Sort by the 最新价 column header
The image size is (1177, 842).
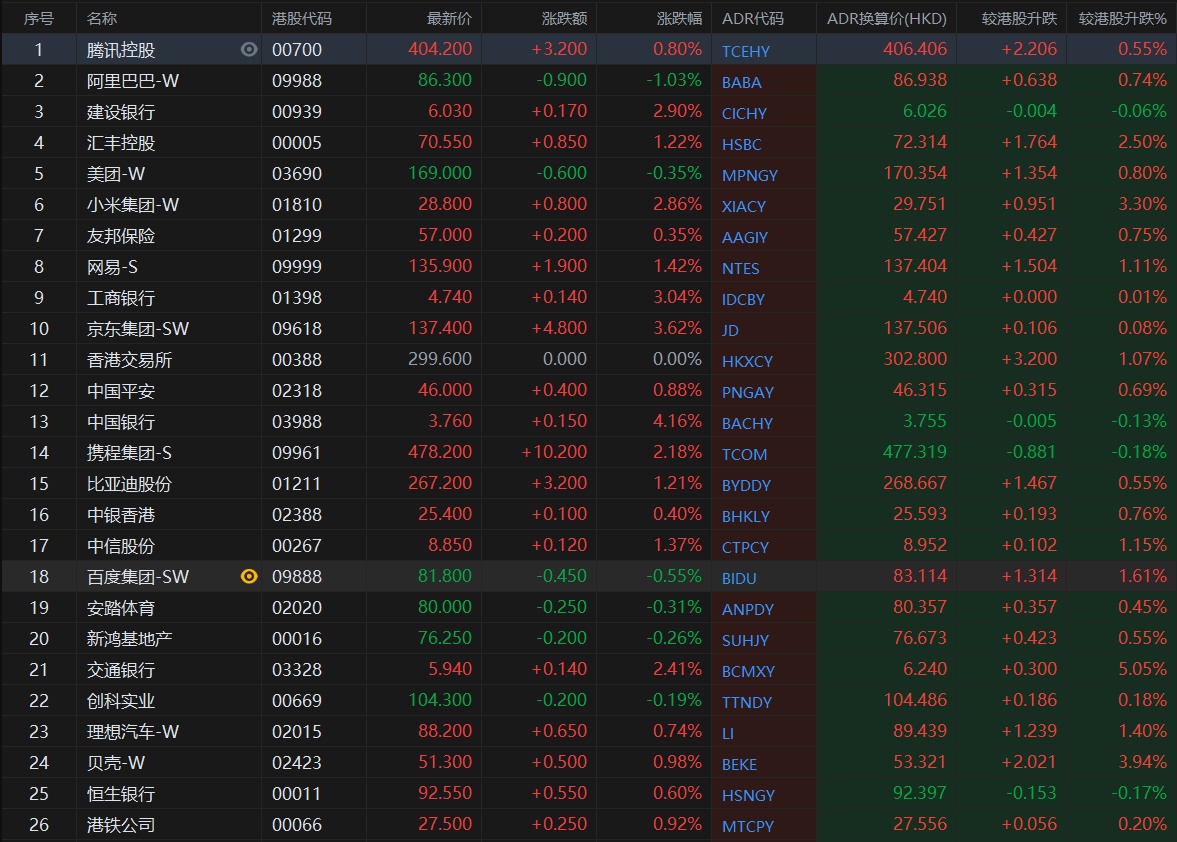pyautogui.click(x=449, y=18)
